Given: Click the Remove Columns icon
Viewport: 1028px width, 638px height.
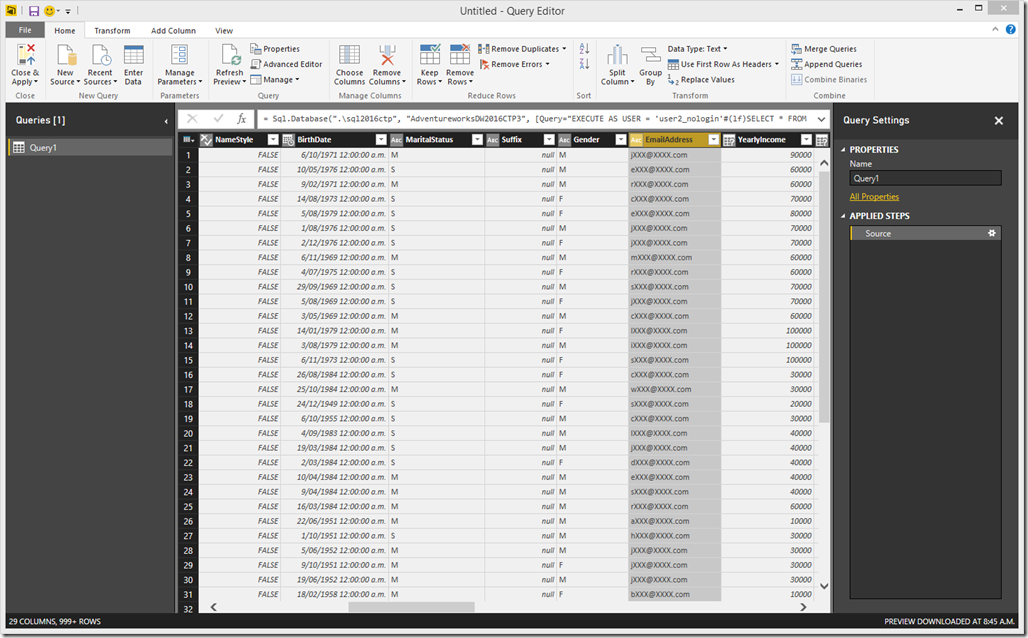Looking at the screenshot, I should point(387,56).
